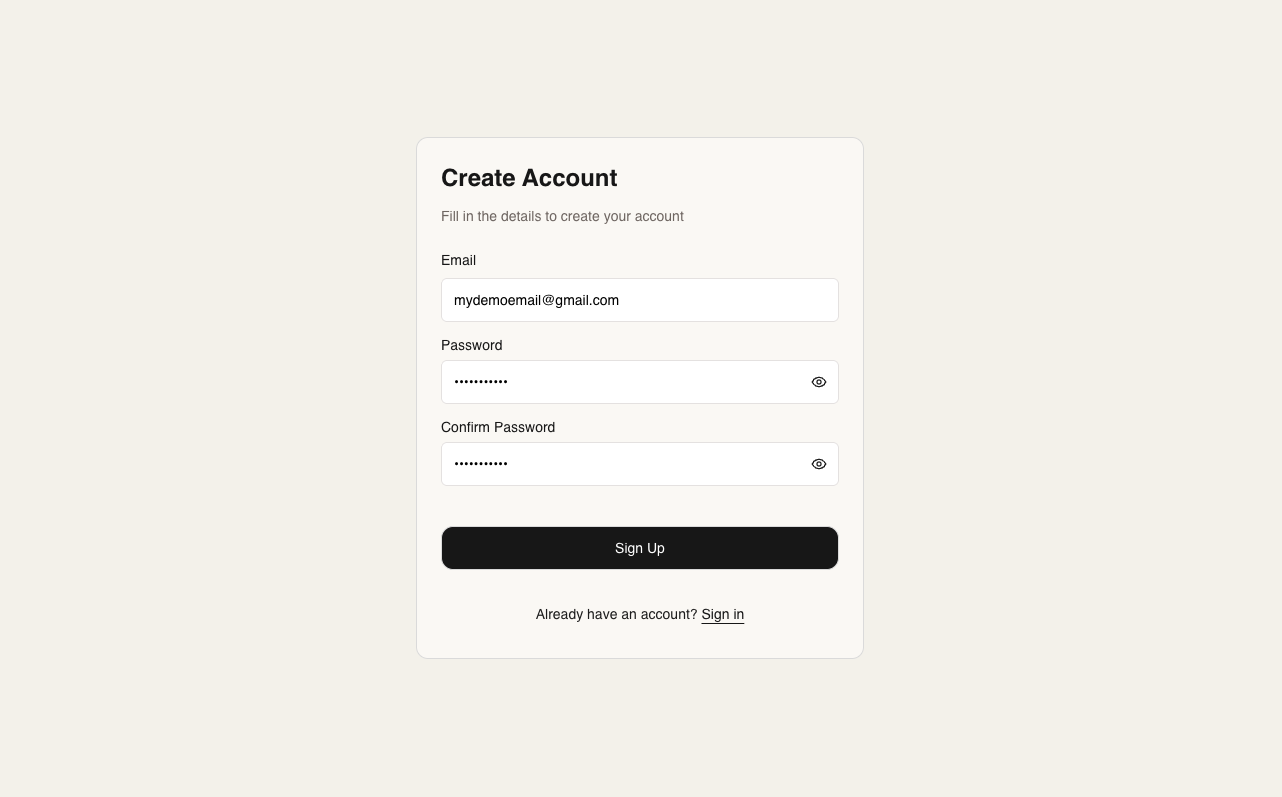Screen dimensions: 1282x797
Task: Toggle visibility of the Confirm Password field
Action: coord(819,464)
